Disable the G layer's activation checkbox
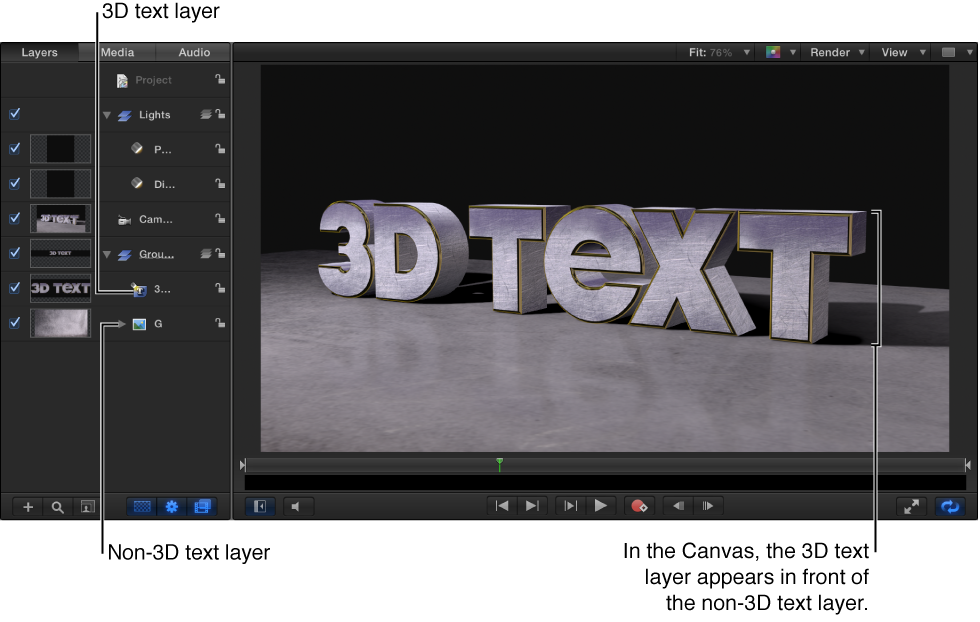Image resolution: width=980 pixels, height=622 pixels. point(14,323)
